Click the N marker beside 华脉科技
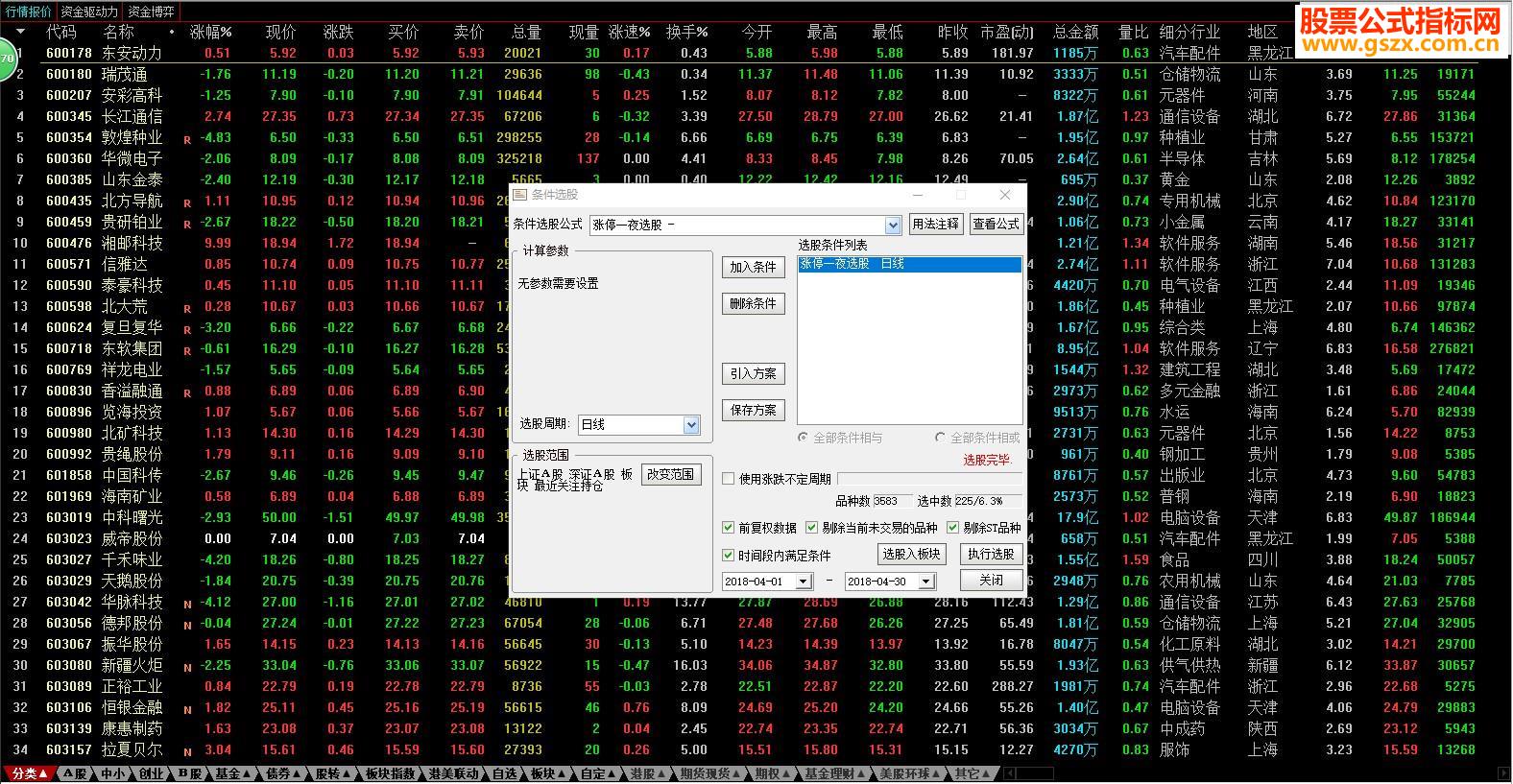1513x784 pixels. (187, 604)
